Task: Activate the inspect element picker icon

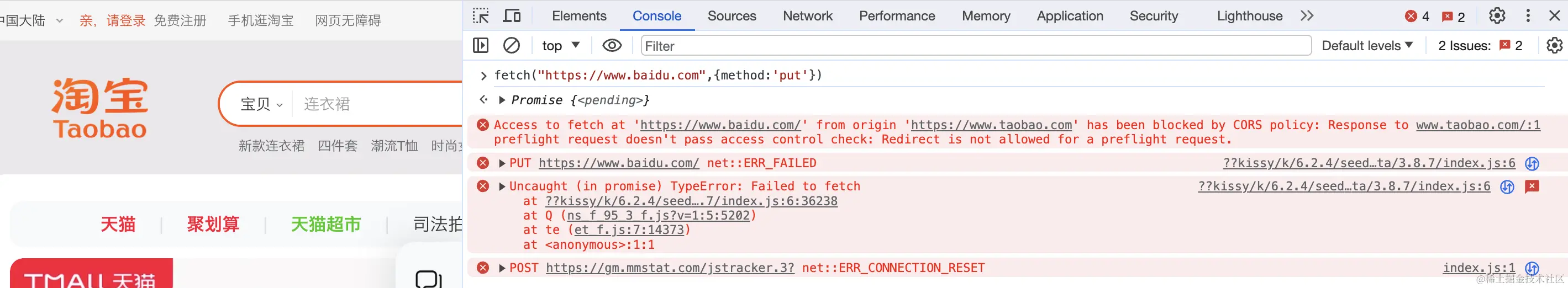Action: tap(481, 16)
